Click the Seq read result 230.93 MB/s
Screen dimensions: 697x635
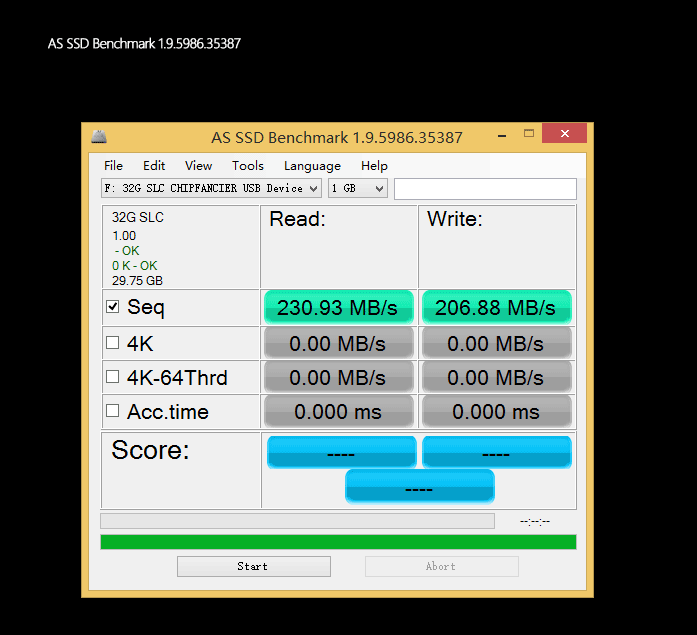(x=337, y=308)
